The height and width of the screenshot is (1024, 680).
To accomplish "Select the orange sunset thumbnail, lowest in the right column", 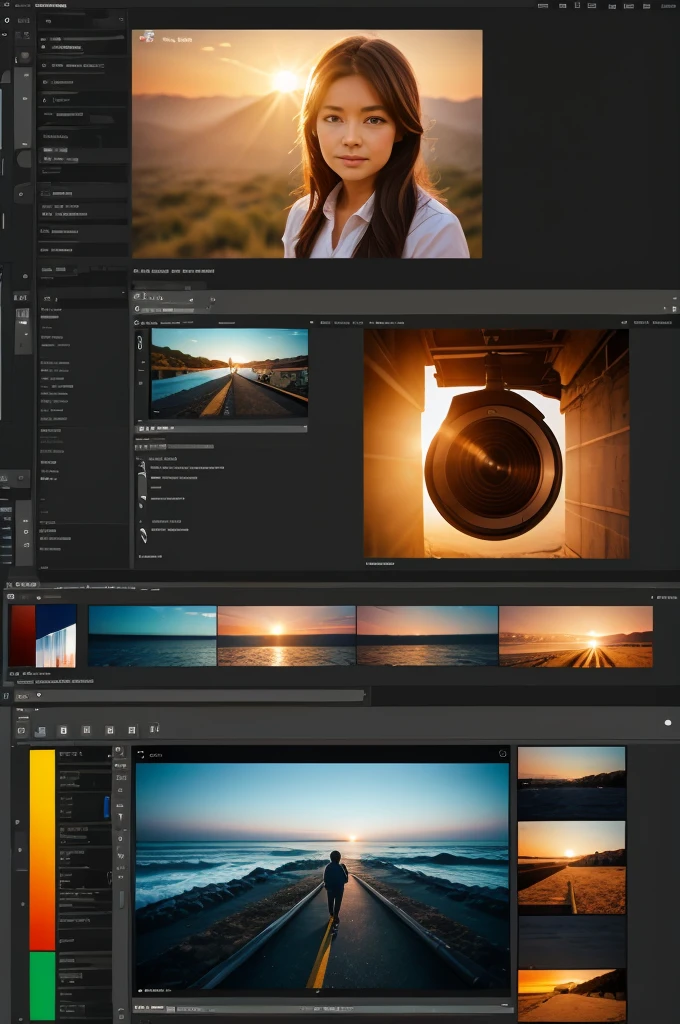I will [572, 997].
